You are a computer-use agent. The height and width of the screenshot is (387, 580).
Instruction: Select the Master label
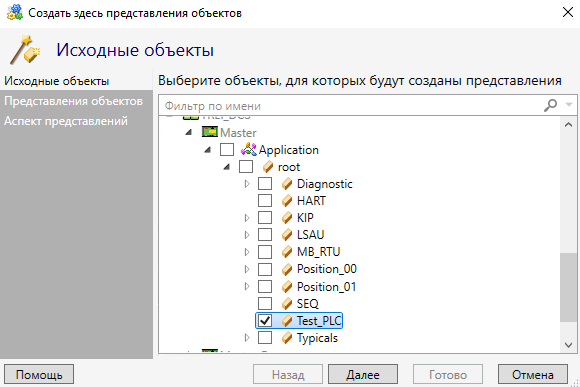238,132
